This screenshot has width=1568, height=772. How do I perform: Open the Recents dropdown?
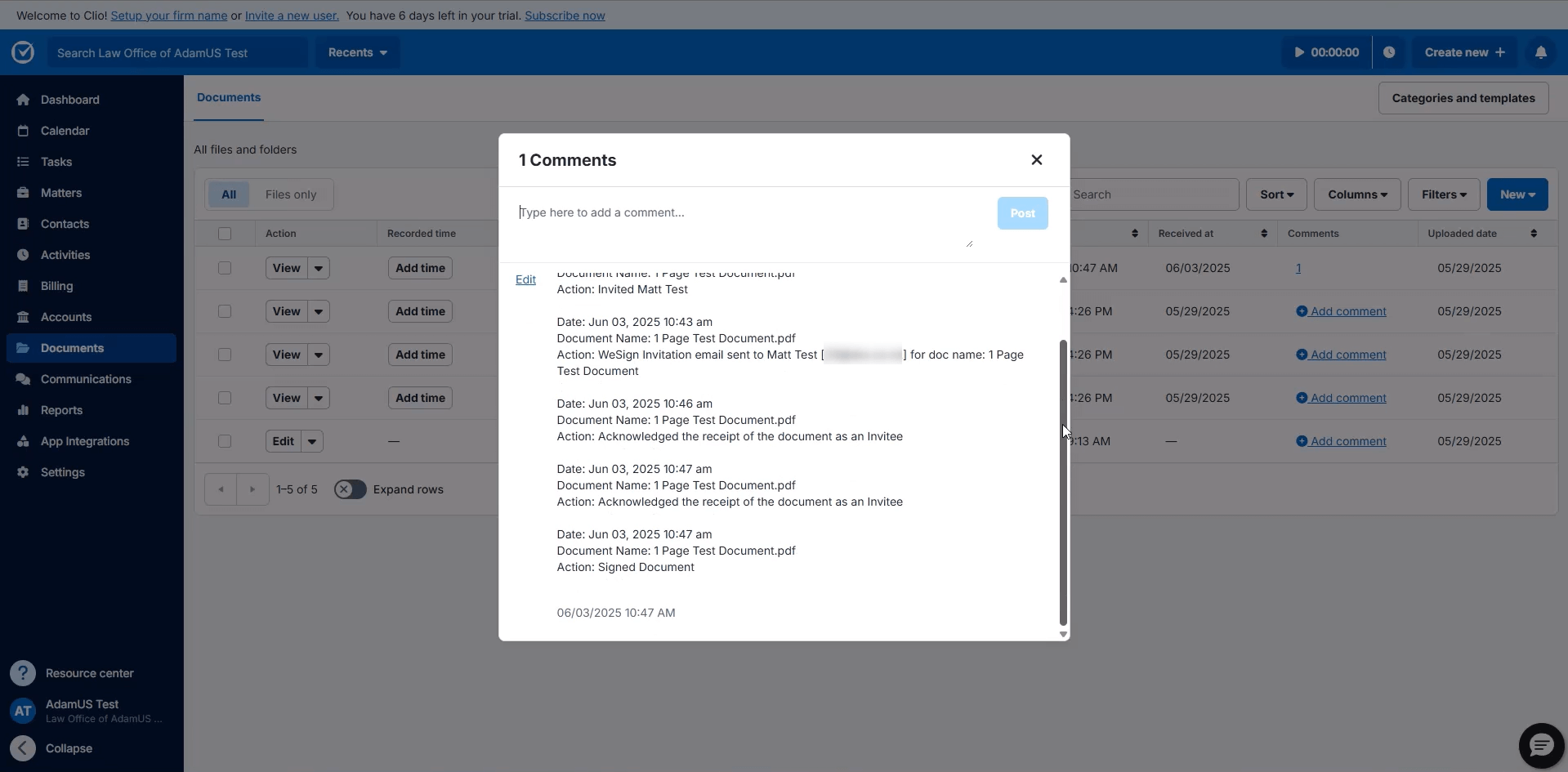[x=358, y=52]
